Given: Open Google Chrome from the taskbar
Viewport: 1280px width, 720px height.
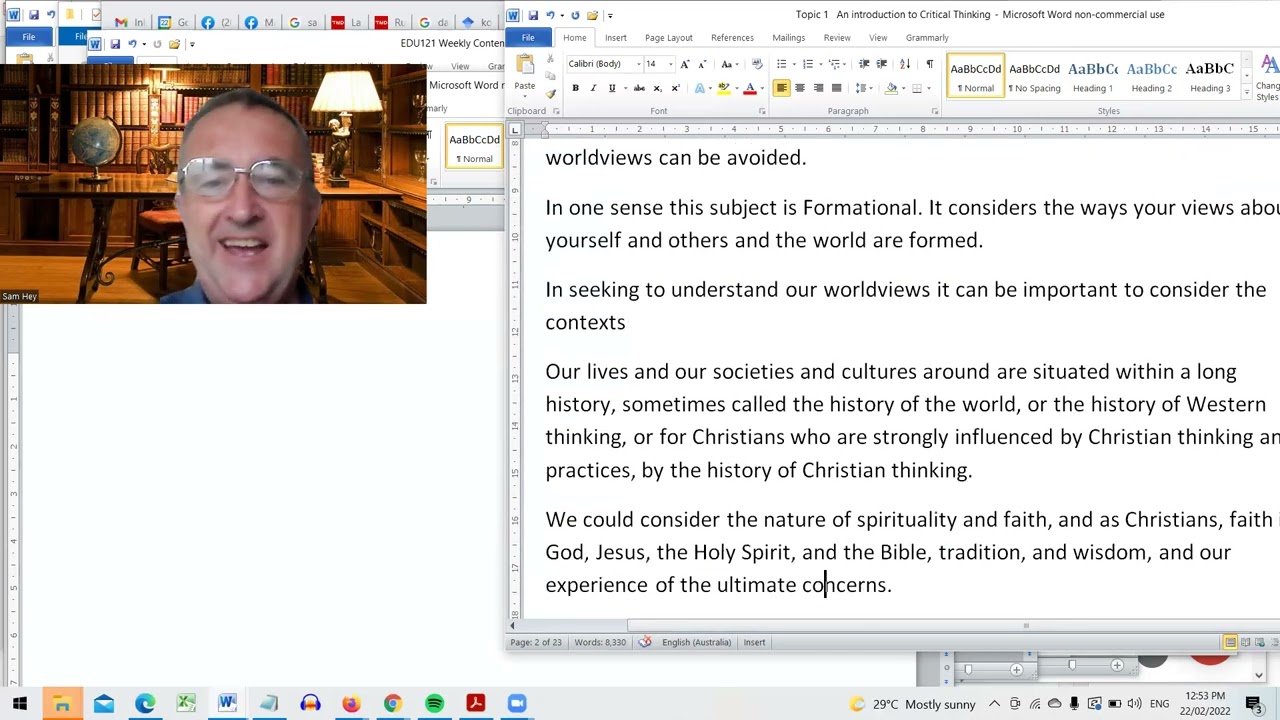Looking at the screenshot, I should (392, 704).
